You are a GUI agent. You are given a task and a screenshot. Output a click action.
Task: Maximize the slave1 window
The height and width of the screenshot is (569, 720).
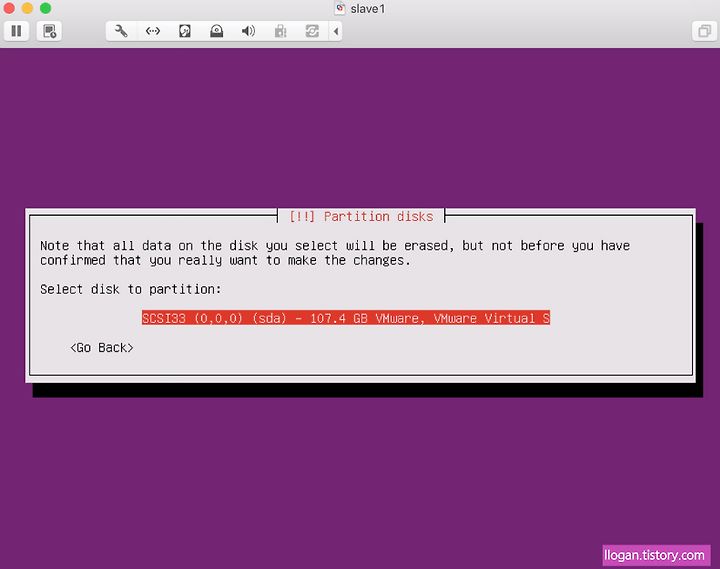click(x=45, y=8)
